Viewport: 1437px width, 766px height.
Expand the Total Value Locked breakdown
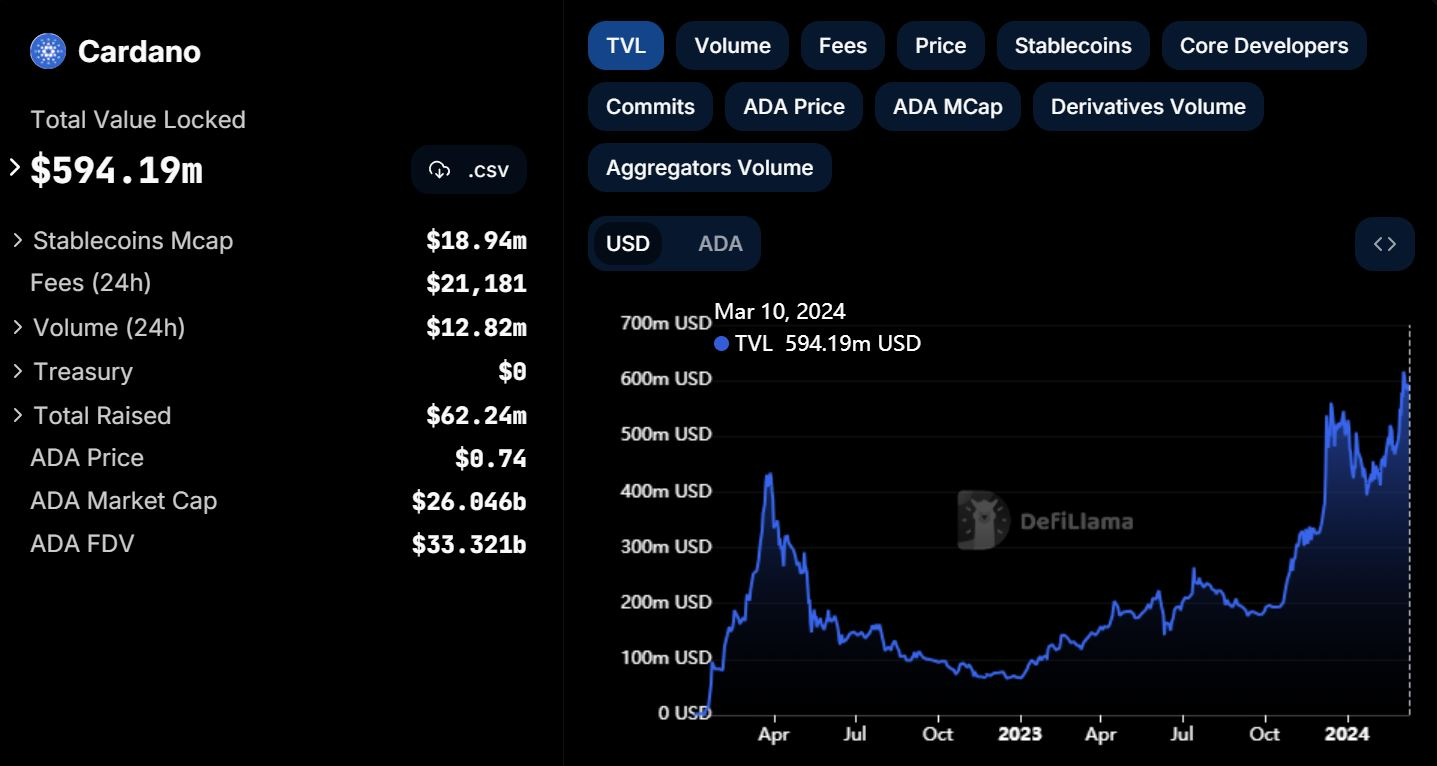pos(15,167)
